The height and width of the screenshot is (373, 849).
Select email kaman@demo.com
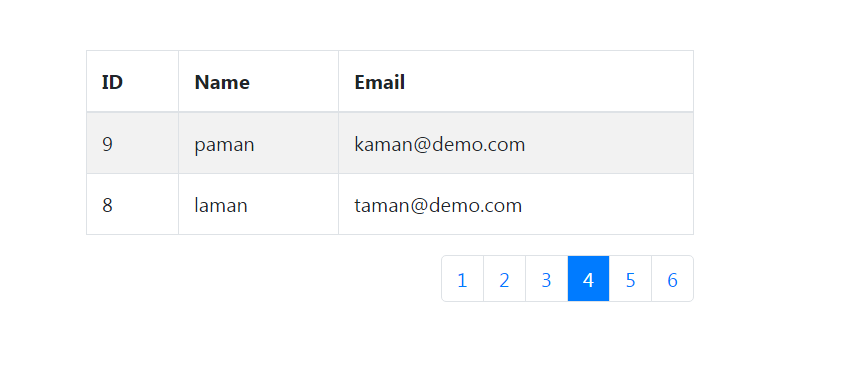[440, 145]
